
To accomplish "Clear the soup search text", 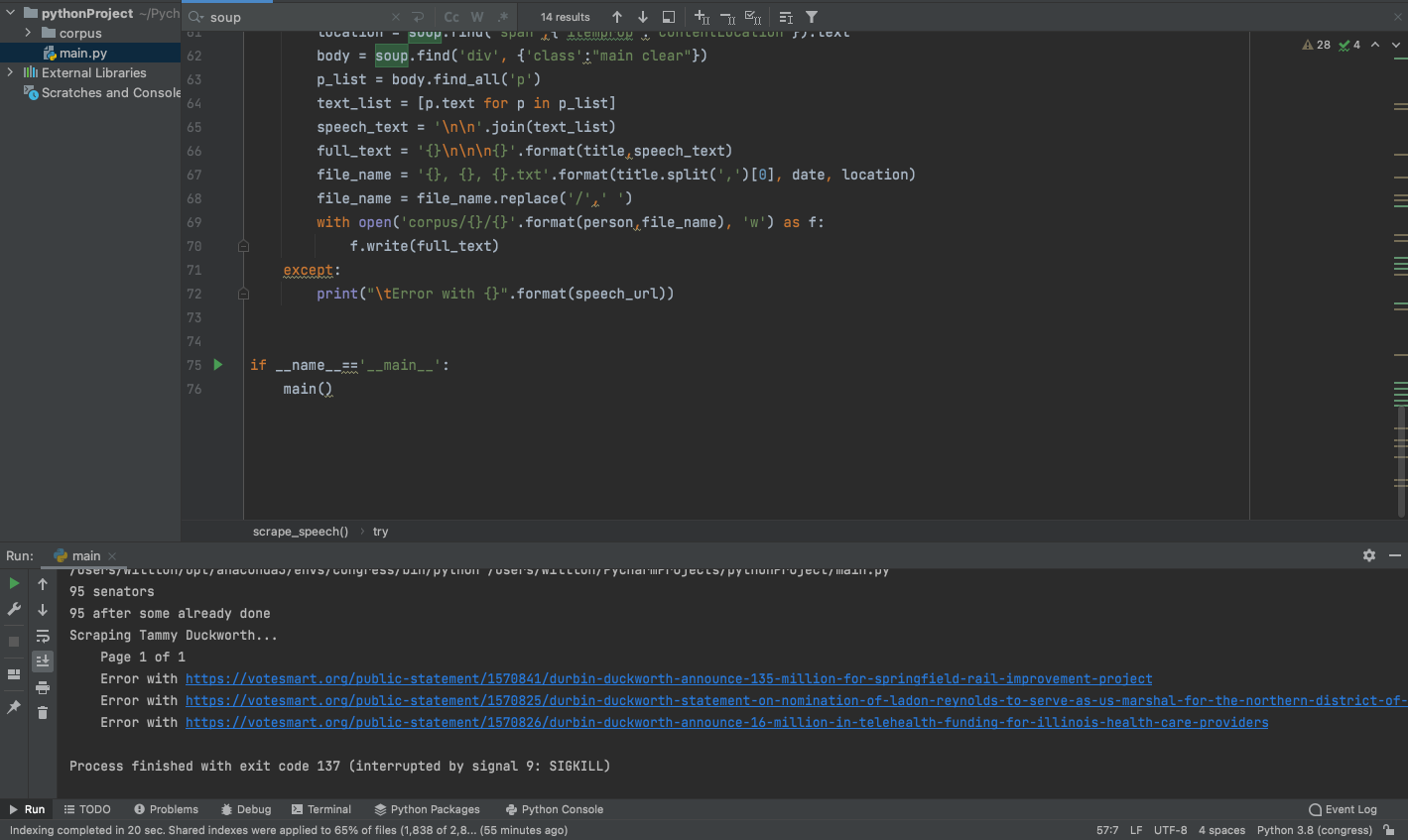I will (396, 17).
